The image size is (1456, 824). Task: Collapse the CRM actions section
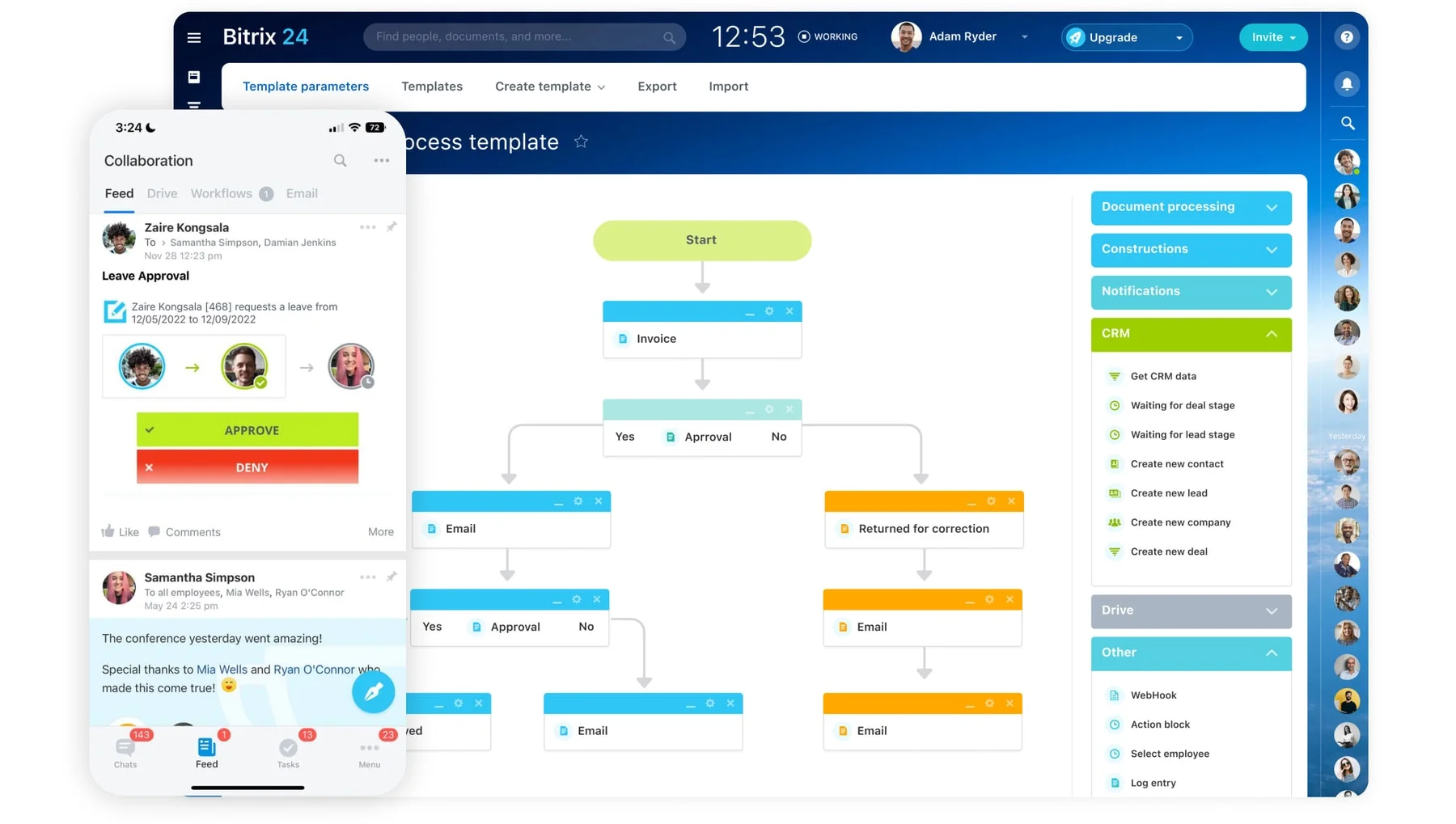click(1272, 334)
